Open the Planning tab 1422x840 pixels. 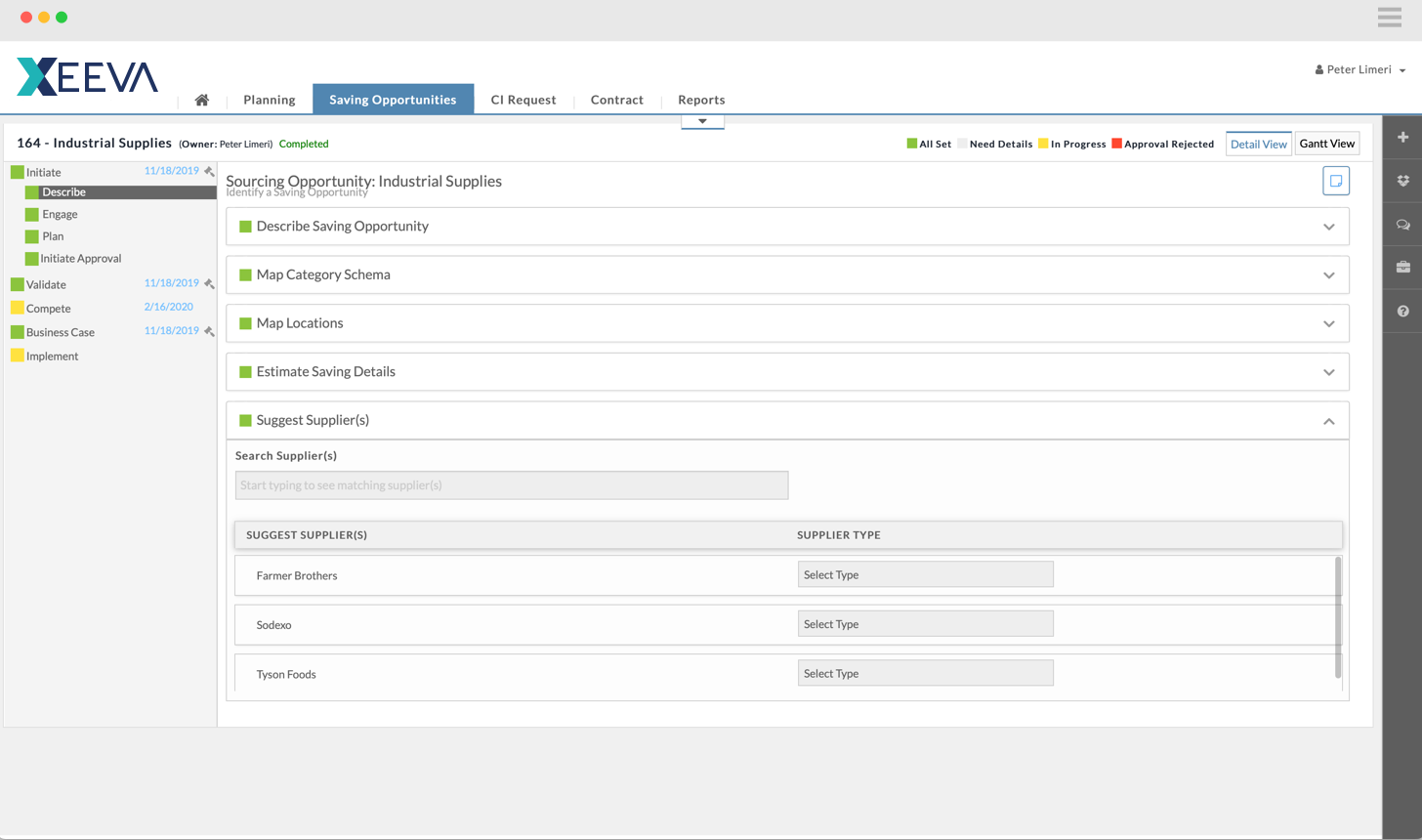click(269, 100)
